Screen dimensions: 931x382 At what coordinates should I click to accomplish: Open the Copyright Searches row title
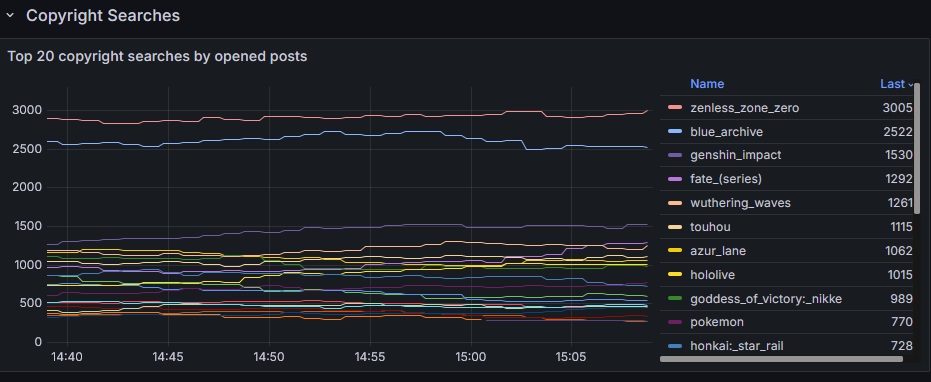(x=103, y=15)
